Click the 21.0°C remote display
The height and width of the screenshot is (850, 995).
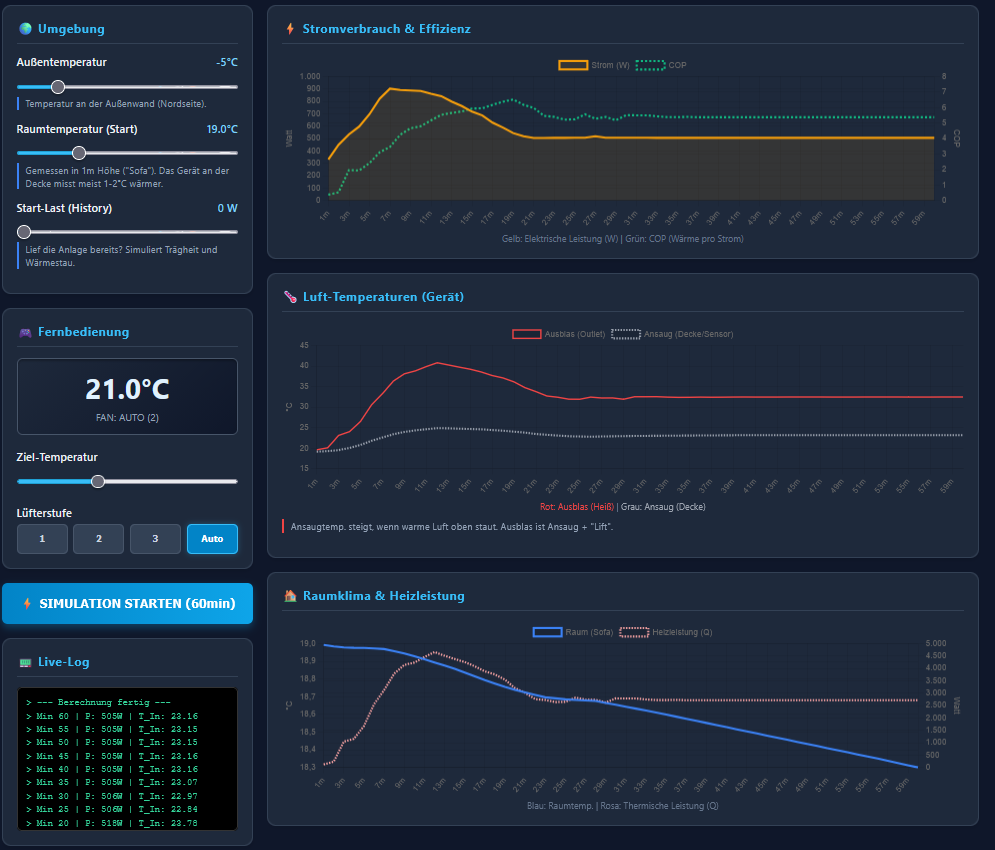[127, 396]
